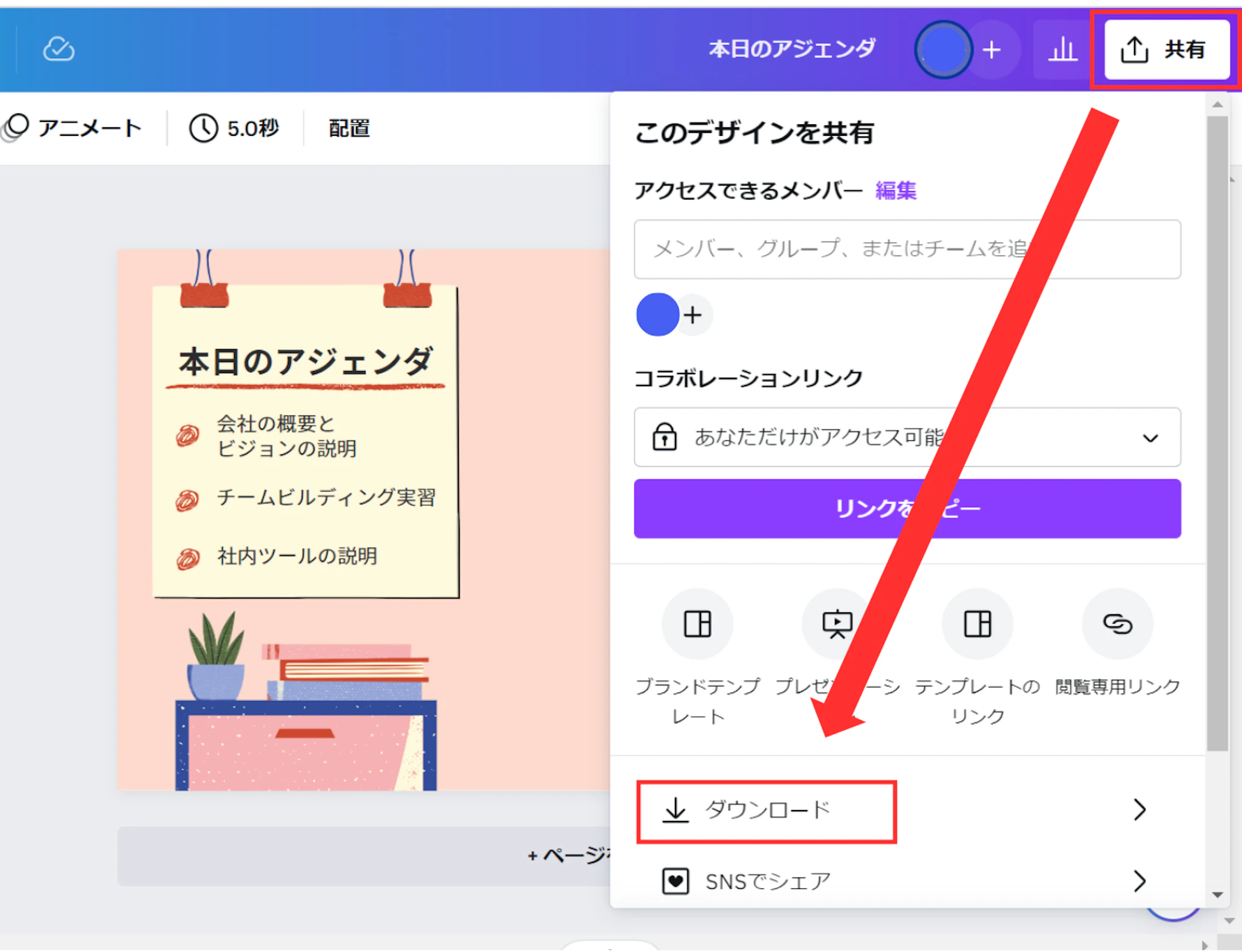Open the アニメート animation option
The height and width of the screenshot is (952, 1242).
[x=73, y=128]
